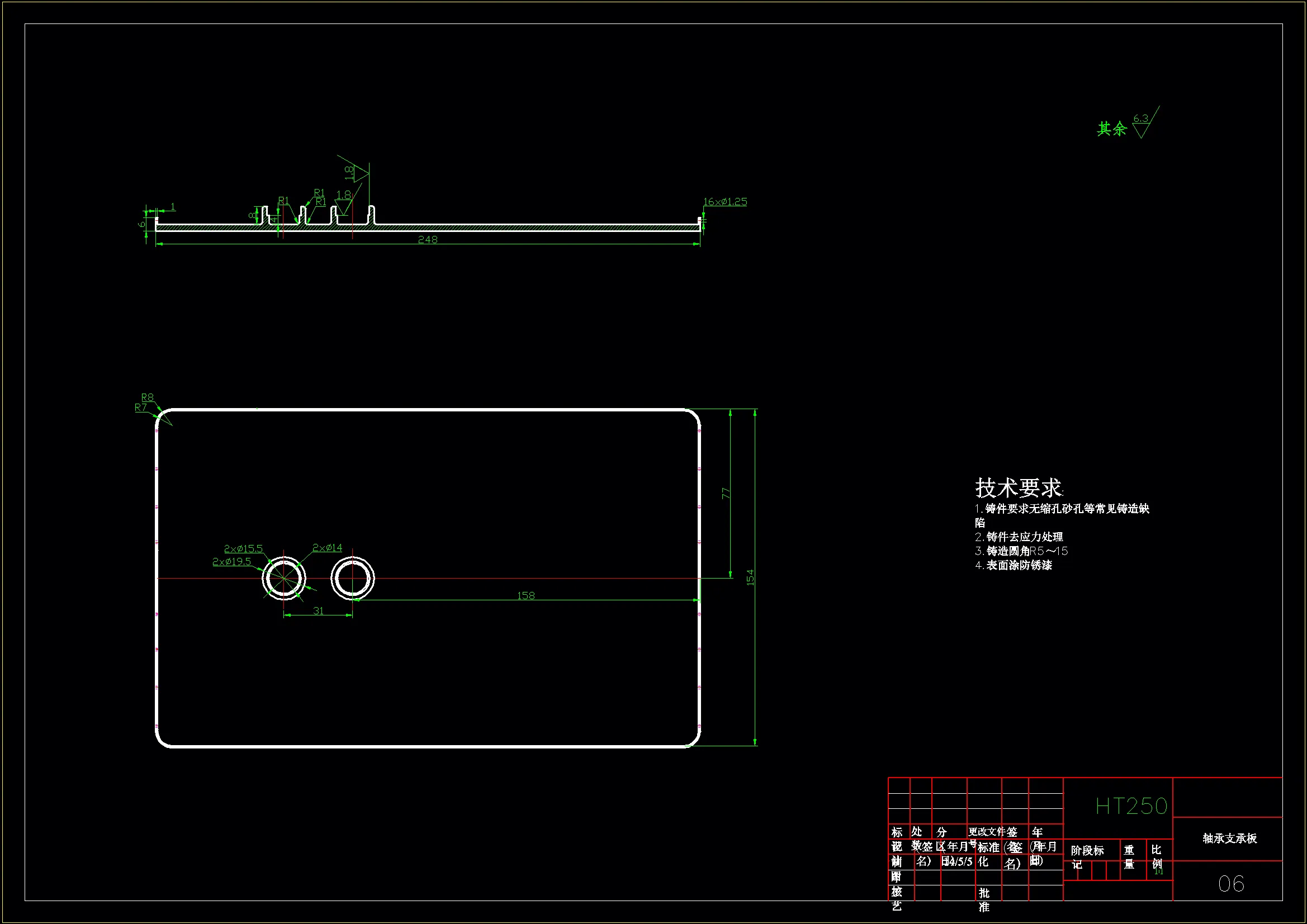Screen dimensions: 1307x924
Task: Select drawing number 06 in title block
Action: tap(1231, 884)
